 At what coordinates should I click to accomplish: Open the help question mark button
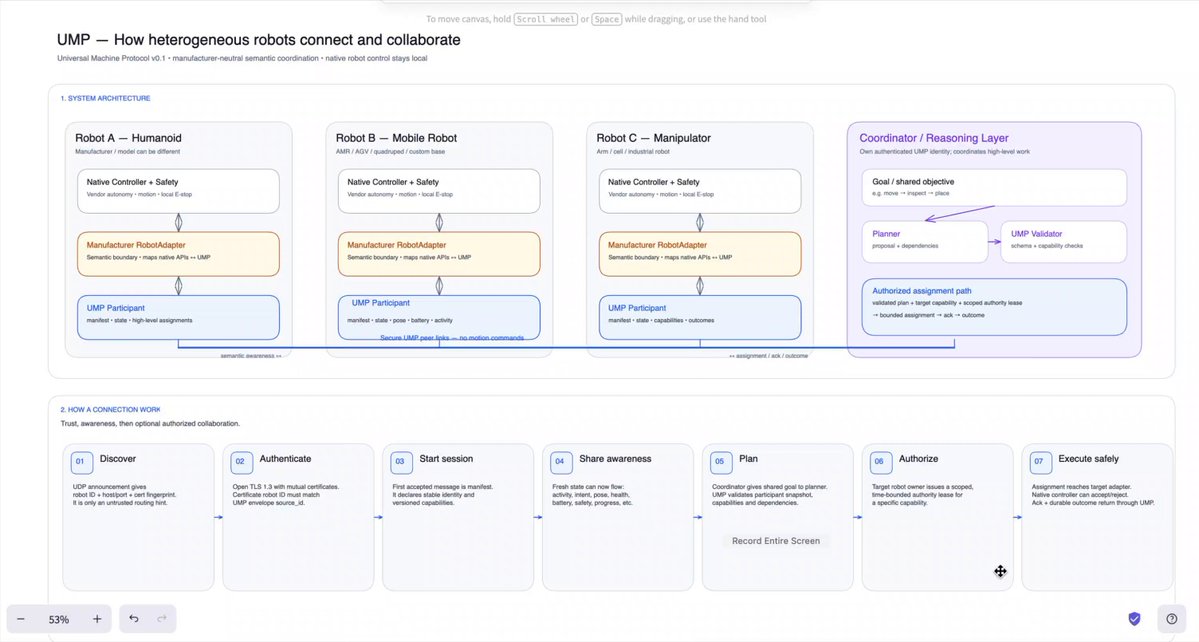(x=1171, y=619)
